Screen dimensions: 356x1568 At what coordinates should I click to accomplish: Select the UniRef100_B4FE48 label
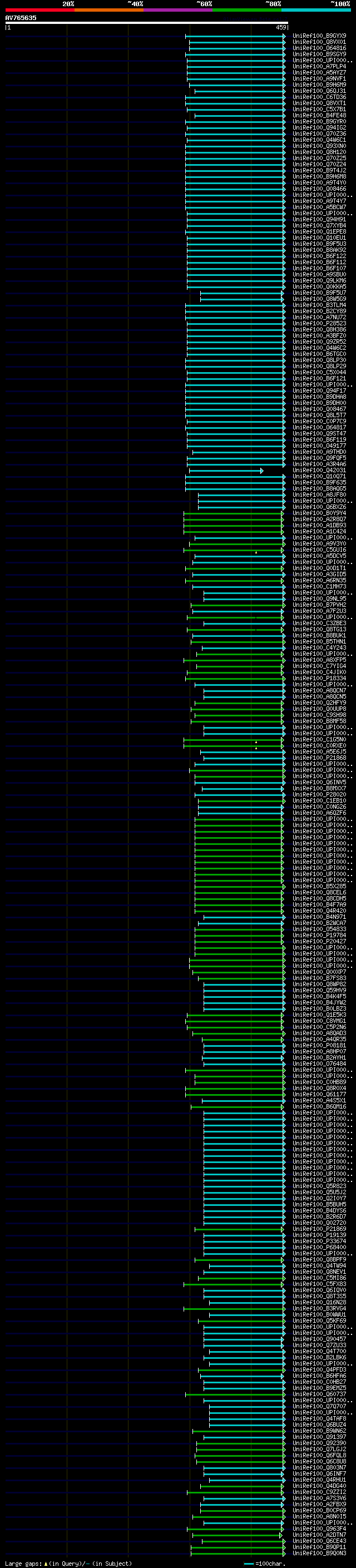pyautogui.click(x=319, y=115)
